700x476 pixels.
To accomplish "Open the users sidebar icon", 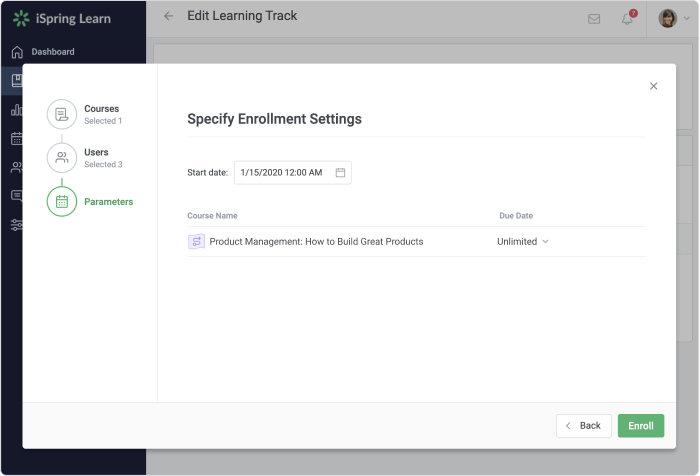I will 17,167.
